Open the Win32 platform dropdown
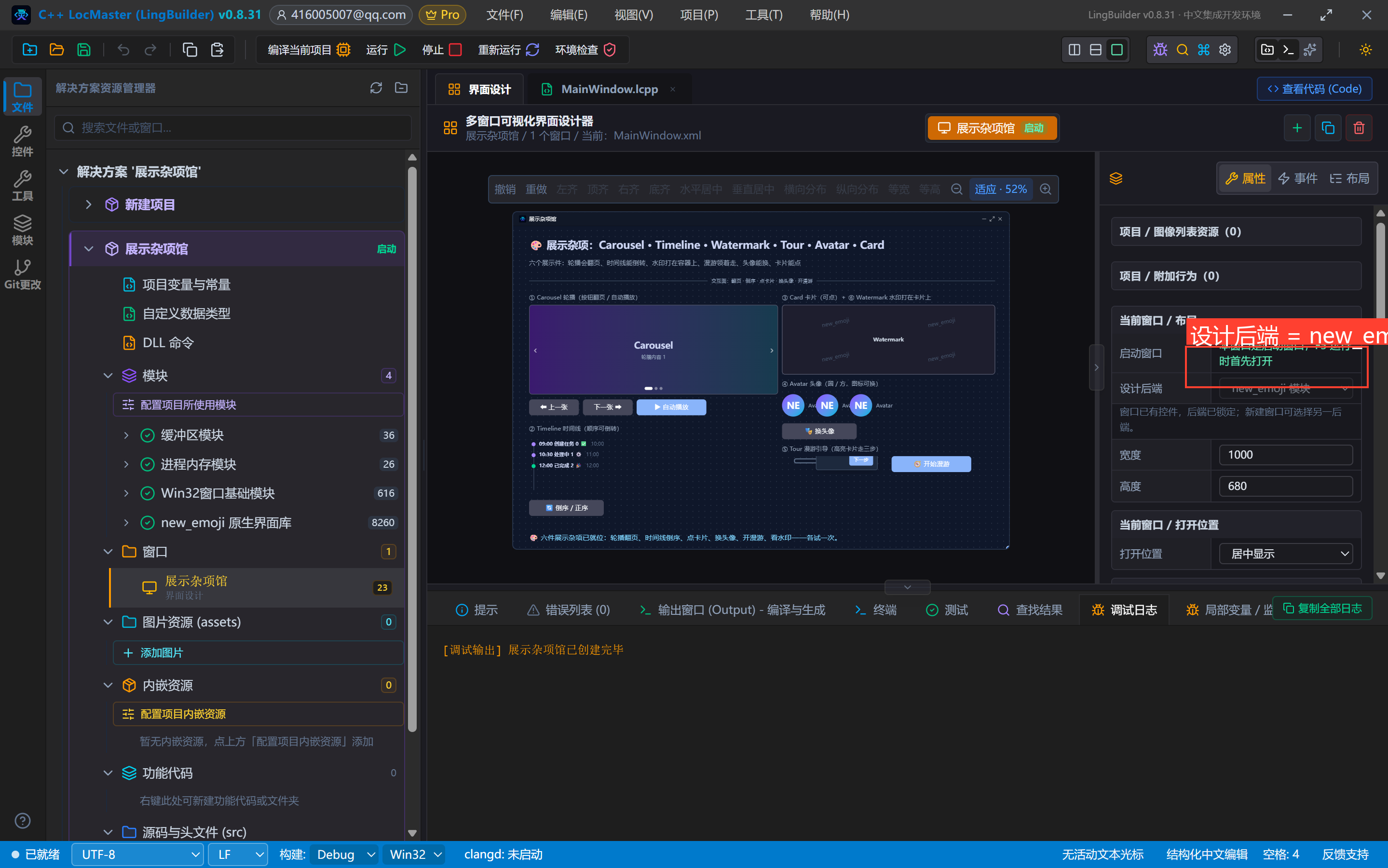 coord(414,854)
